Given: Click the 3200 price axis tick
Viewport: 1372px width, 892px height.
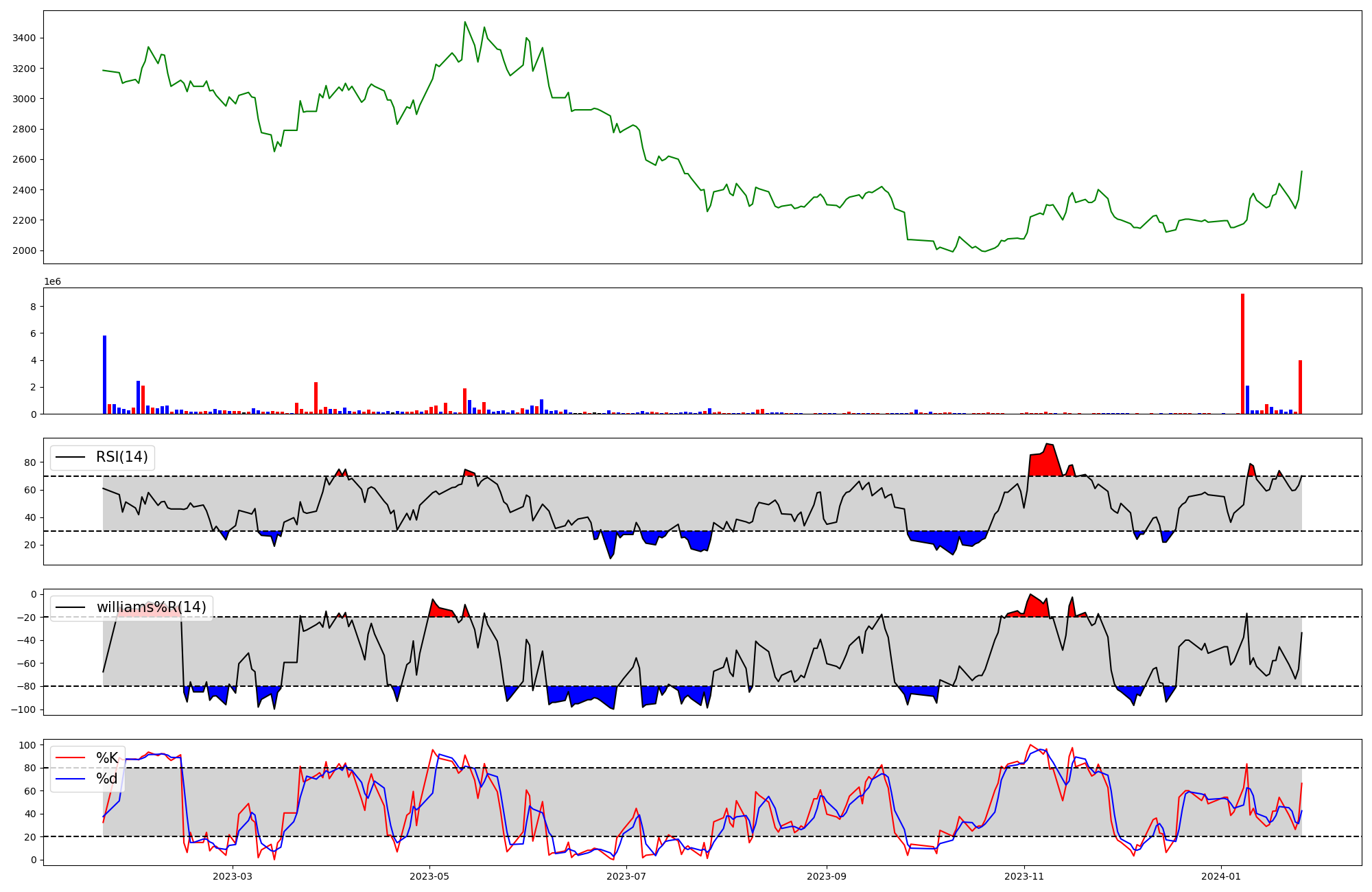Looking at the screenshot, I should point(24,69).
